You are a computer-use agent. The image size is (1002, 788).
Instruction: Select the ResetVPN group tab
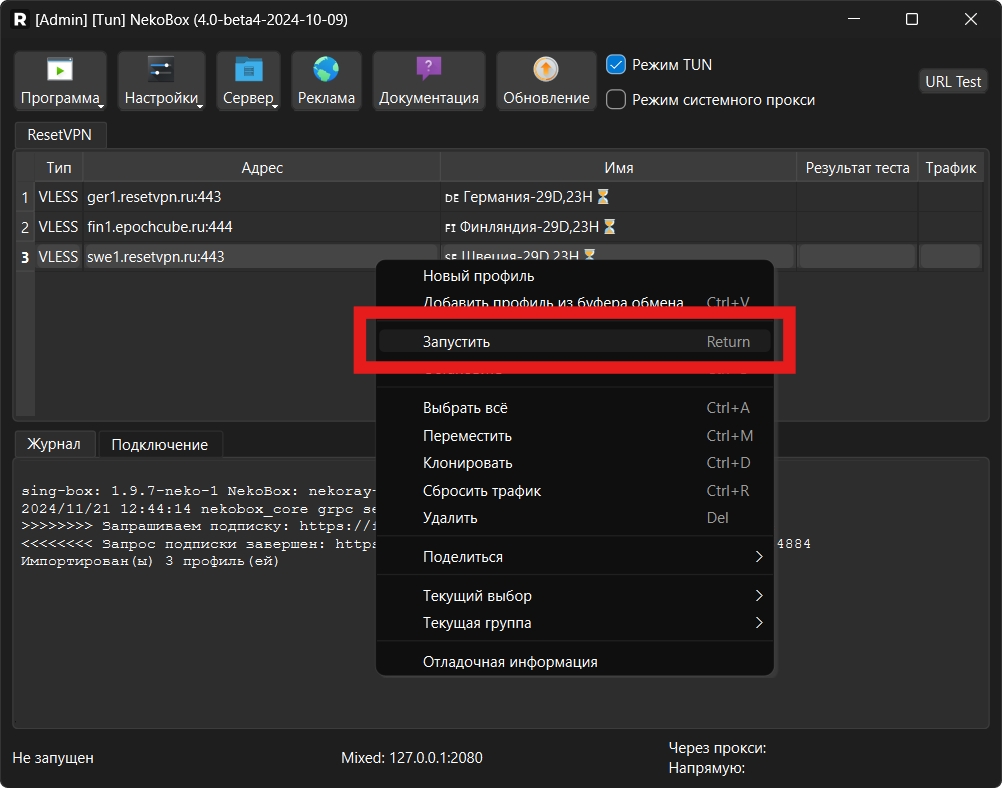tap(59, 134)
